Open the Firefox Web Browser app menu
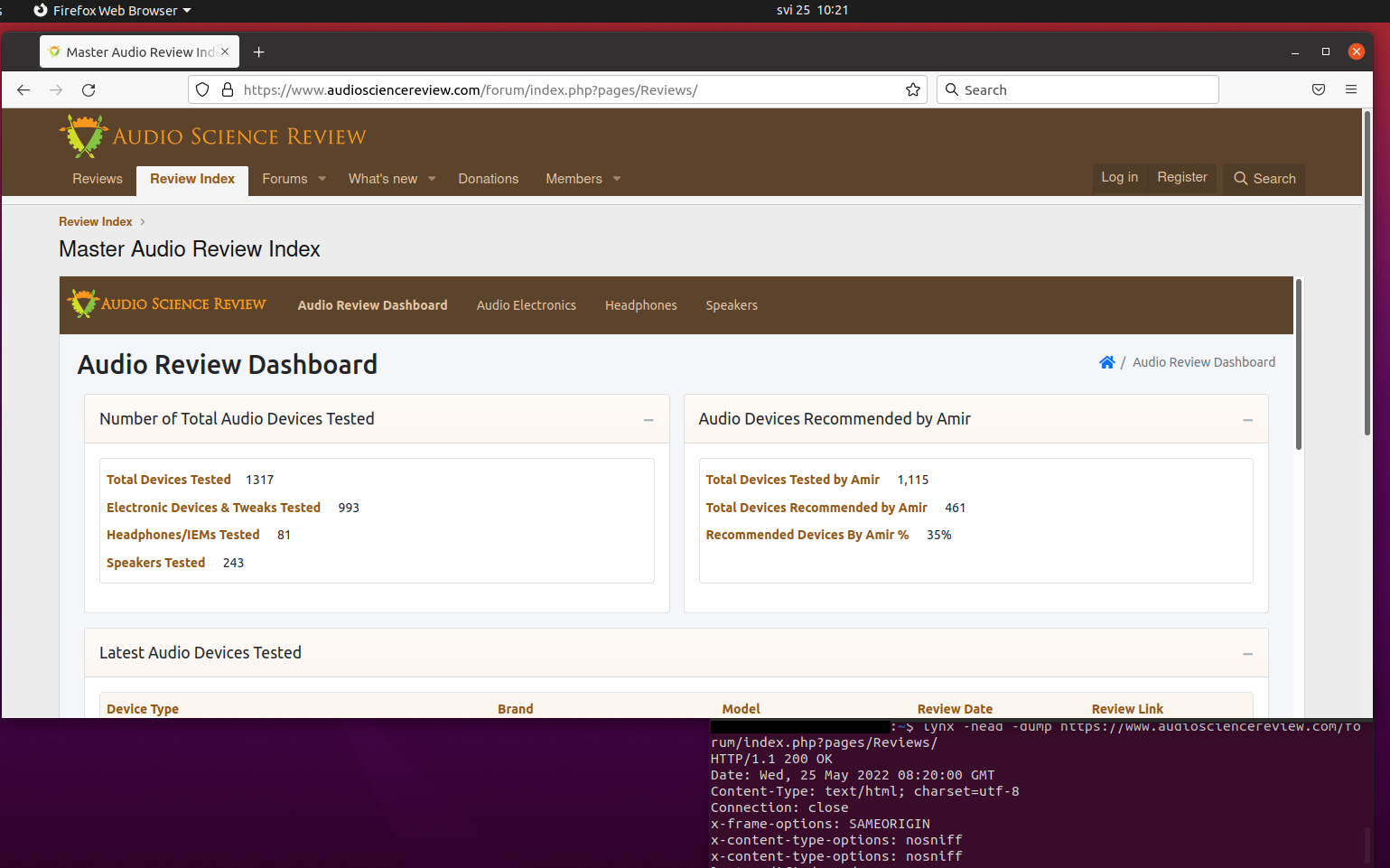 coord(112,11)
